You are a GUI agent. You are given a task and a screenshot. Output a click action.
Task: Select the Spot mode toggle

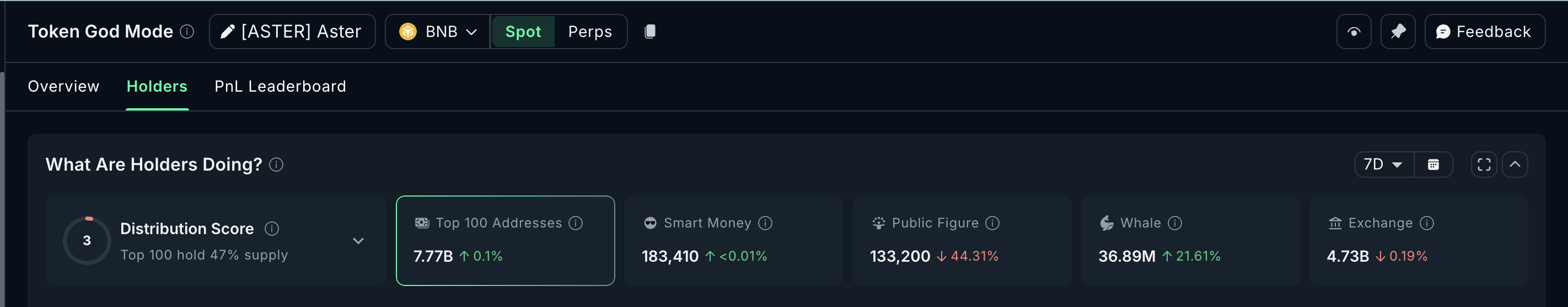coord(522,31)
